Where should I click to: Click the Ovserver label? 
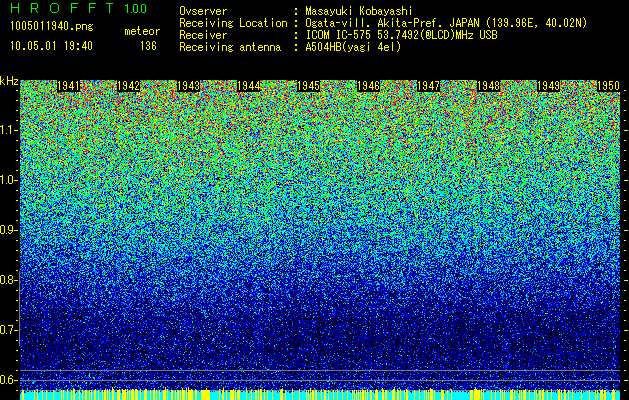(x=203, y=12)
